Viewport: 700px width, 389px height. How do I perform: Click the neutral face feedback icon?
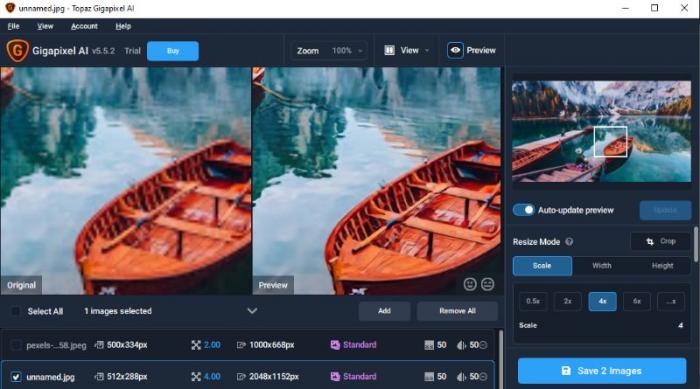(x=488, y=284)
